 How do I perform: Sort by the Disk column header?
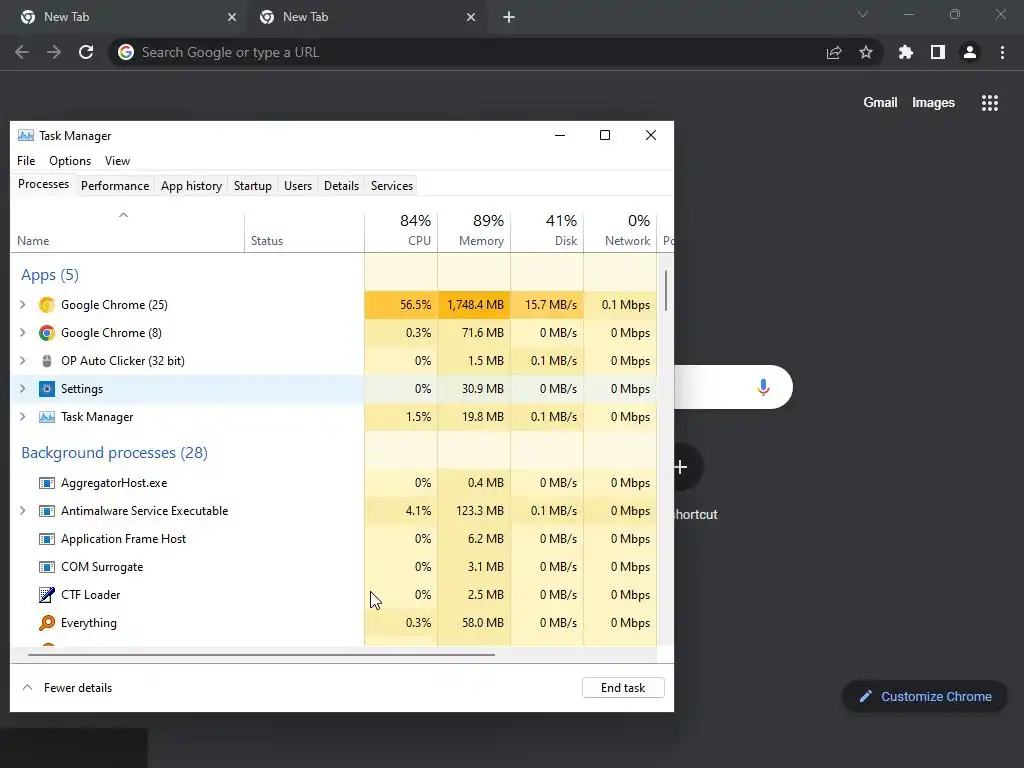(547, 231)
